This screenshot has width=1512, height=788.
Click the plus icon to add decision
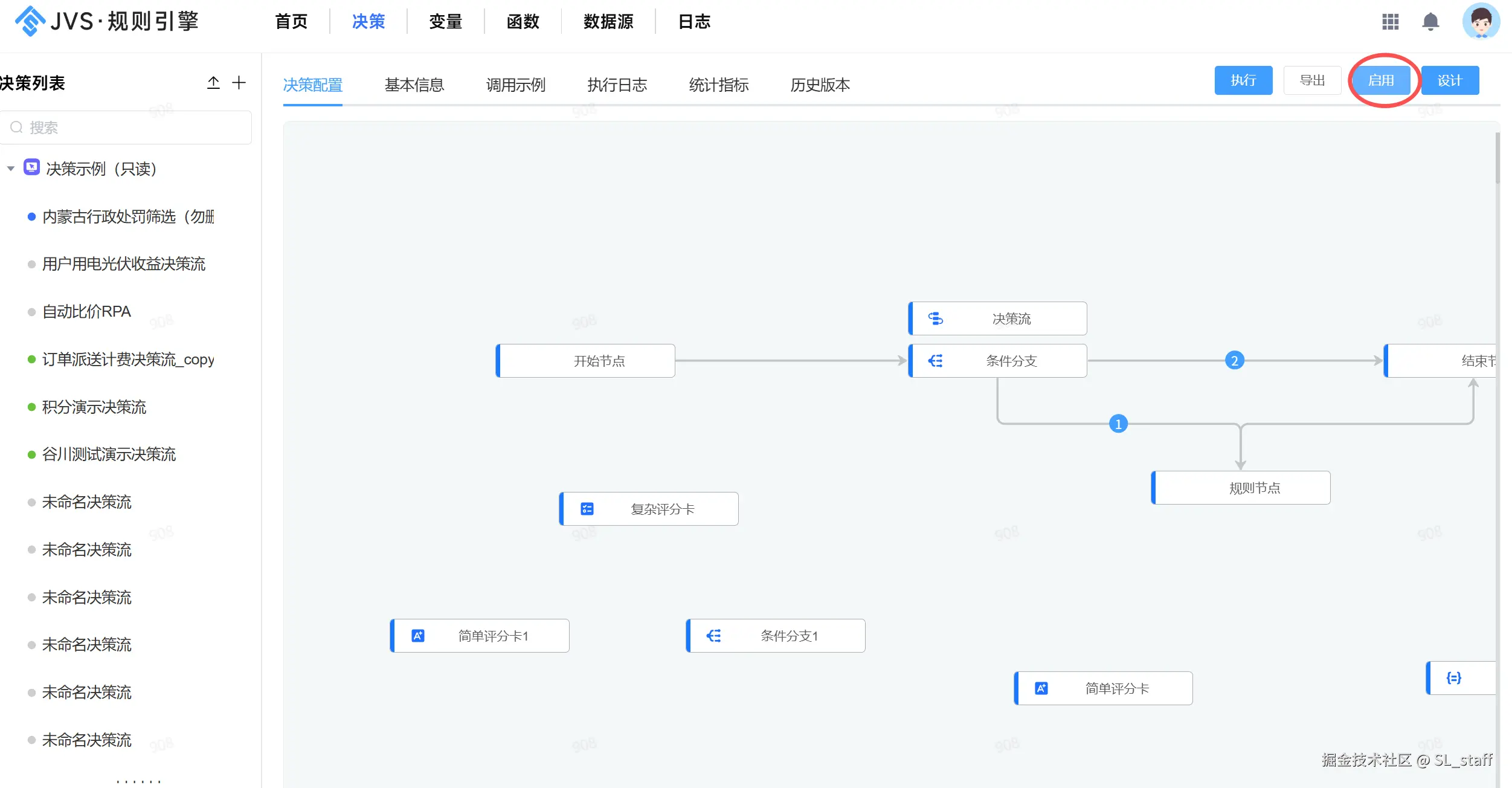[x=239, y=83]
